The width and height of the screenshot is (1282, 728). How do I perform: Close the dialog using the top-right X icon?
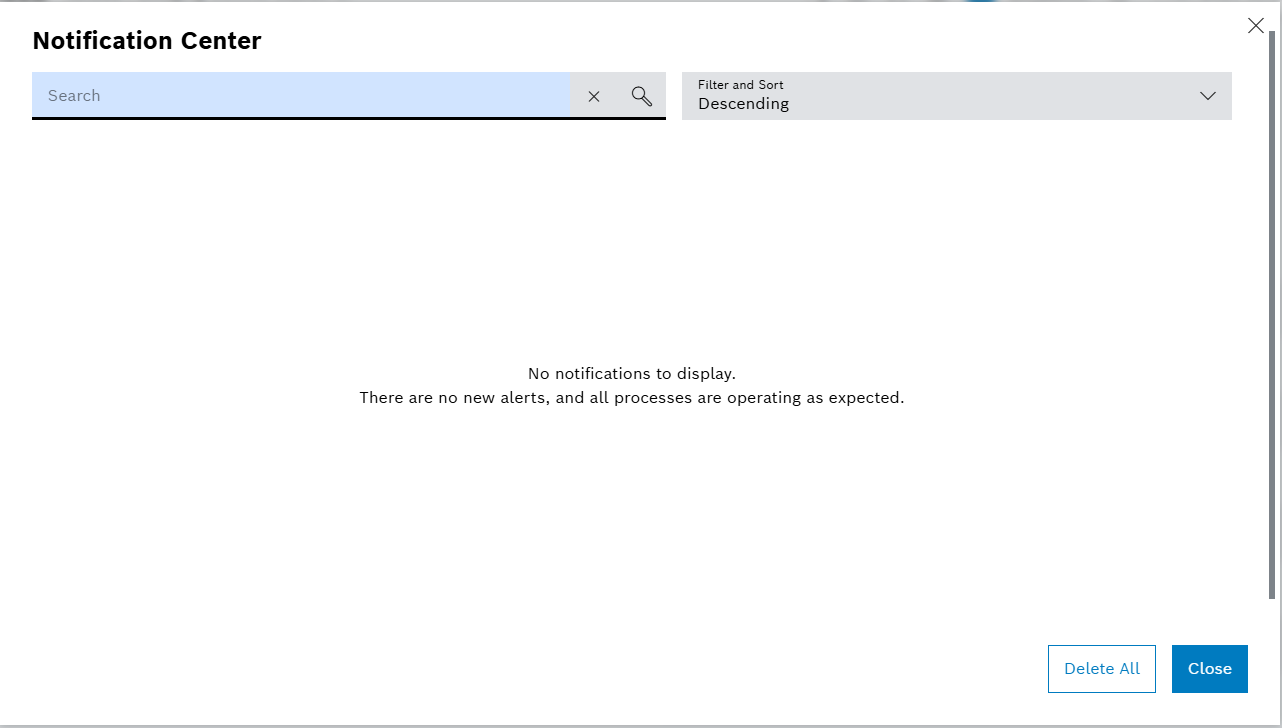click(x=1255, y=26)
